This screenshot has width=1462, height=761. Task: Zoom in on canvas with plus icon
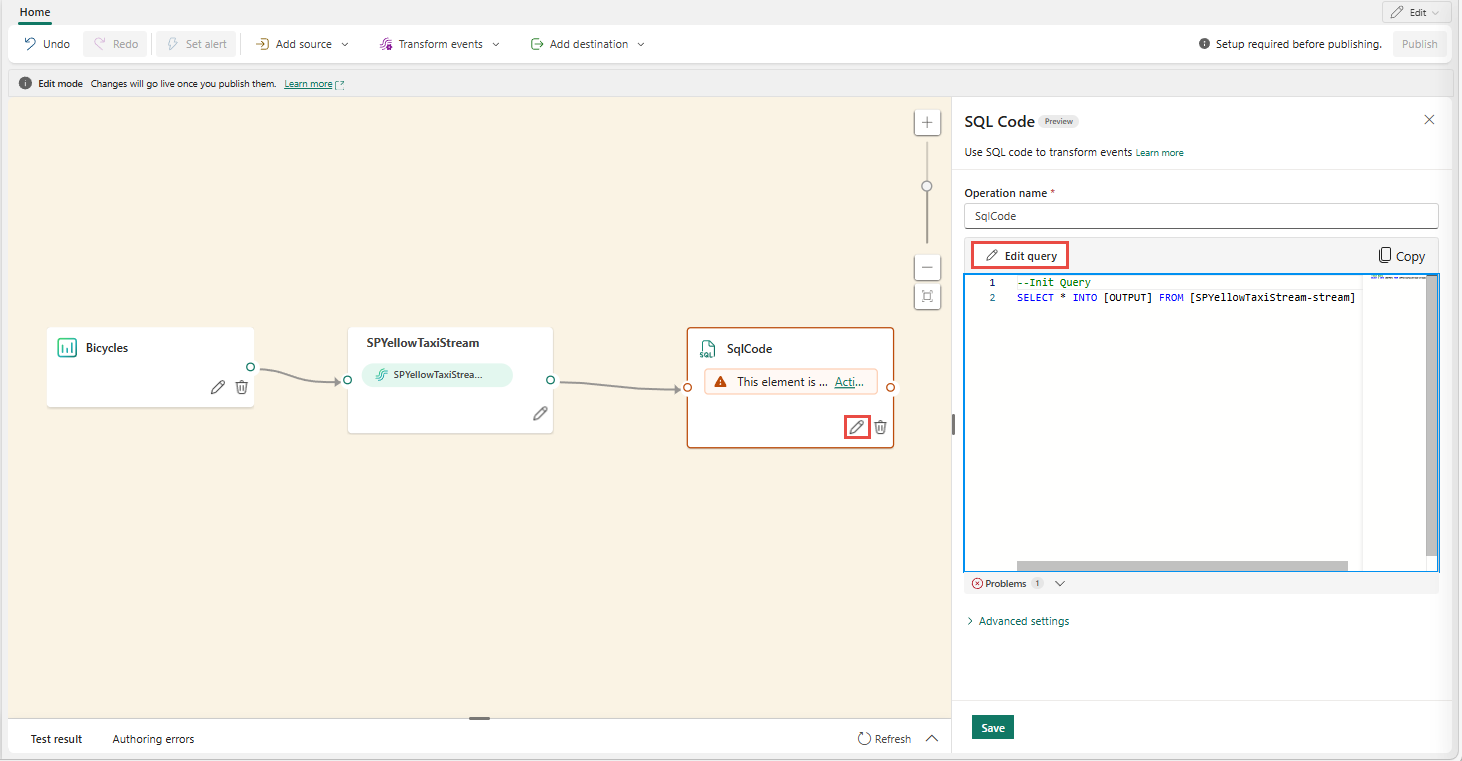(x=927, y=123)
